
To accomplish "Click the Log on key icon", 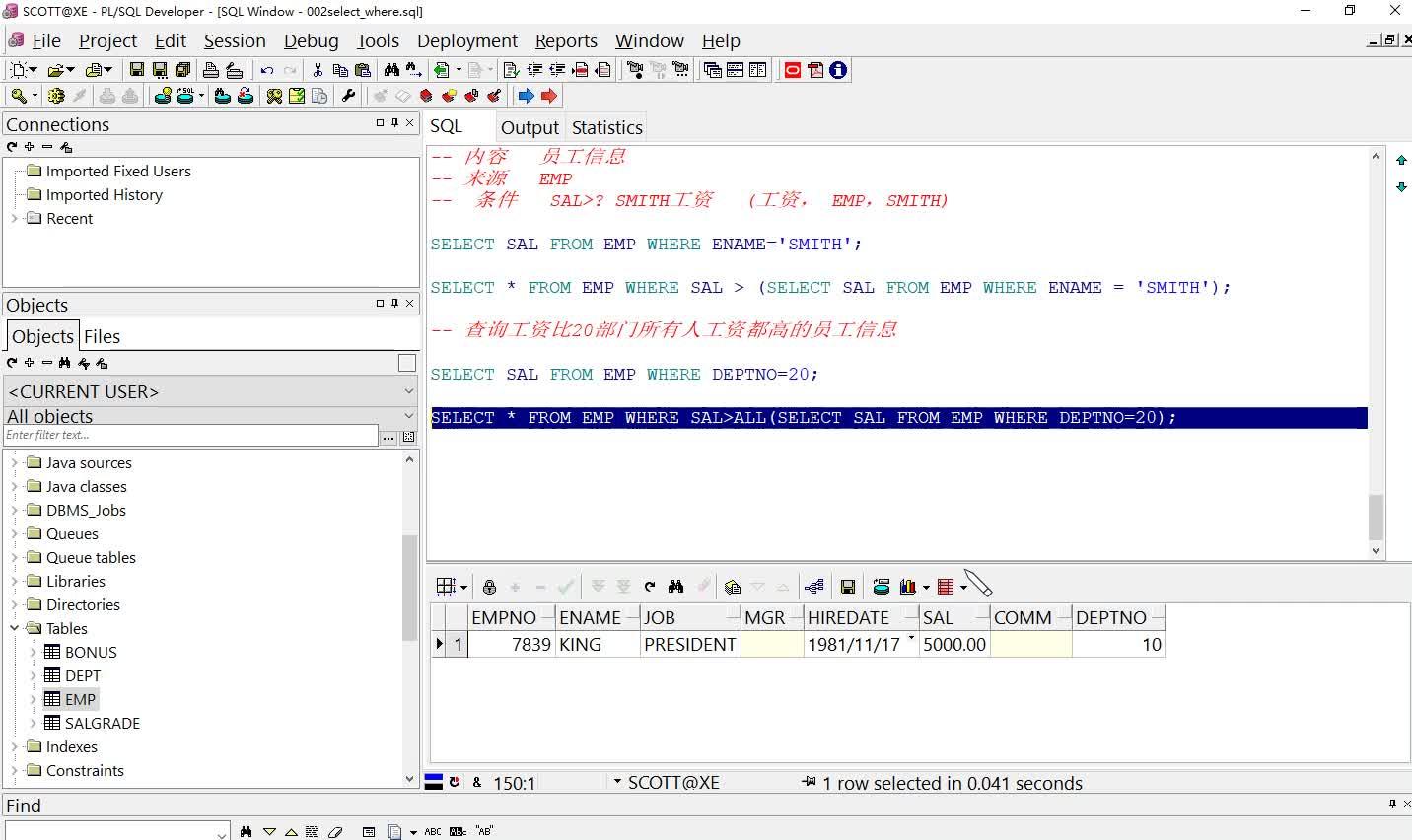I will coord(18,96).
